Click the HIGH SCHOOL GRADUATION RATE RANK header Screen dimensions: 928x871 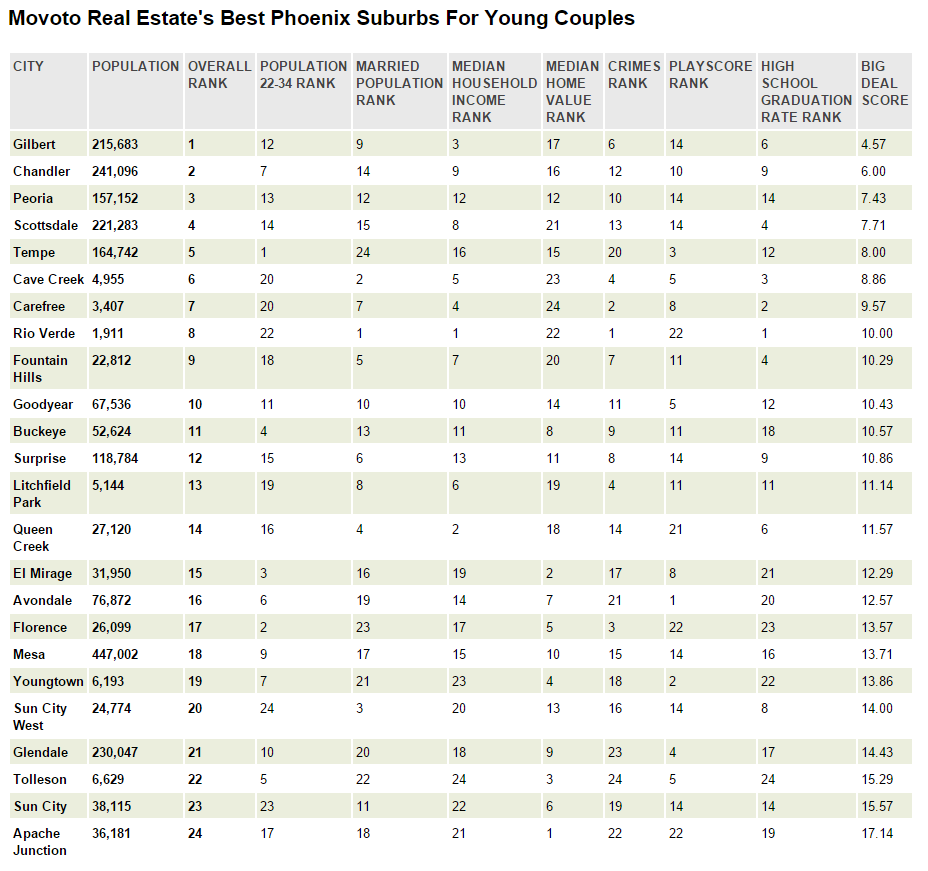point(806,92)
